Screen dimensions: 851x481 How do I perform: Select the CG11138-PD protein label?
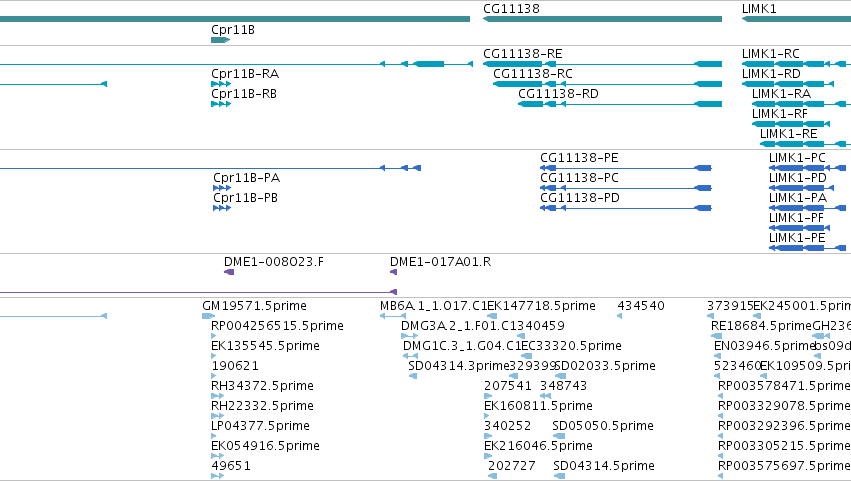click(580, 198)
